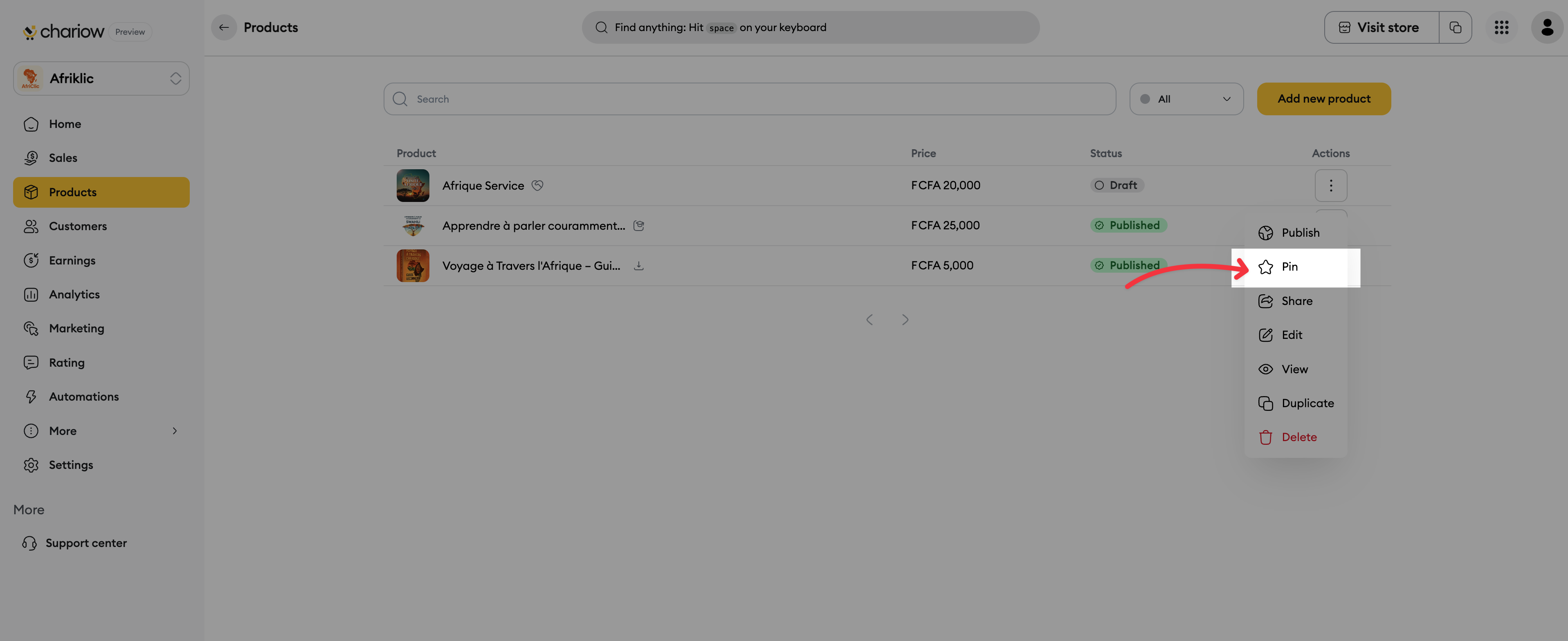Click the FCFA 25,000 price
Viewport: 1568px width, 641px height.
coord(945,226)
